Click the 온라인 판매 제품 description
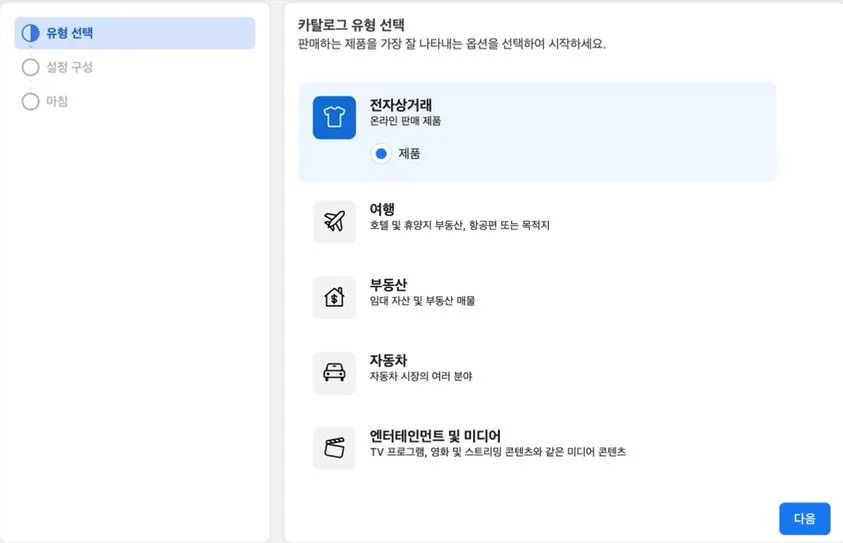 pyautogui.click(x=405, y=121)
